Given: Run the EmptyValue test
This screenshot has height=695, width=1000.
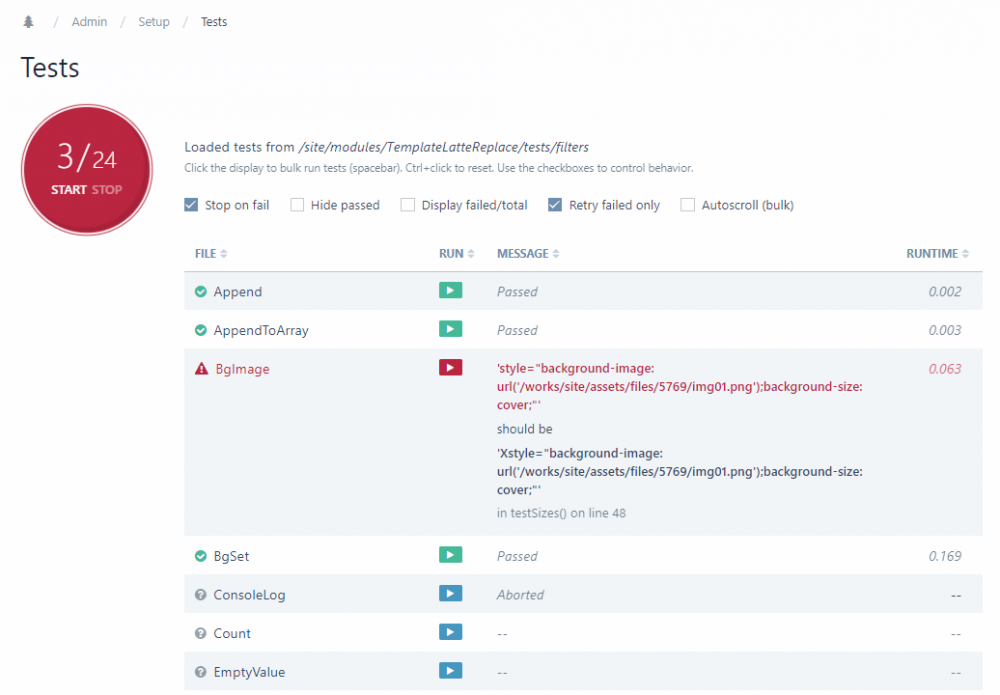Looking at the screenshot, I should point(450,671).
